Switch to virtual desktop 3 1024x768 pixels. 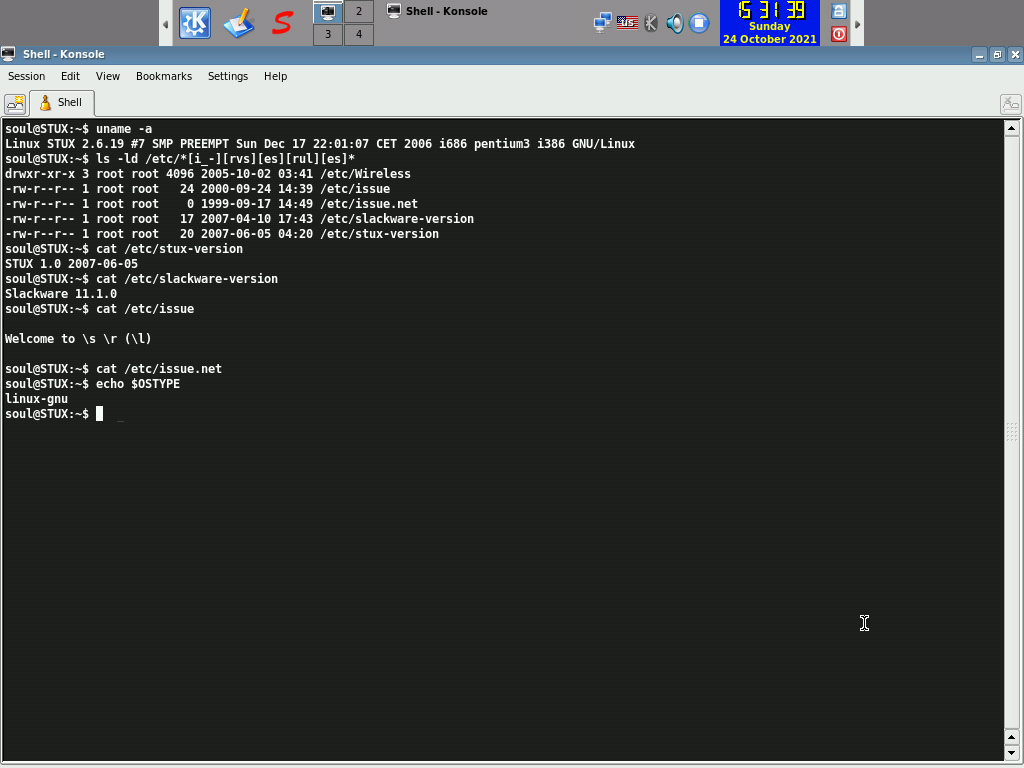(328, 35)
